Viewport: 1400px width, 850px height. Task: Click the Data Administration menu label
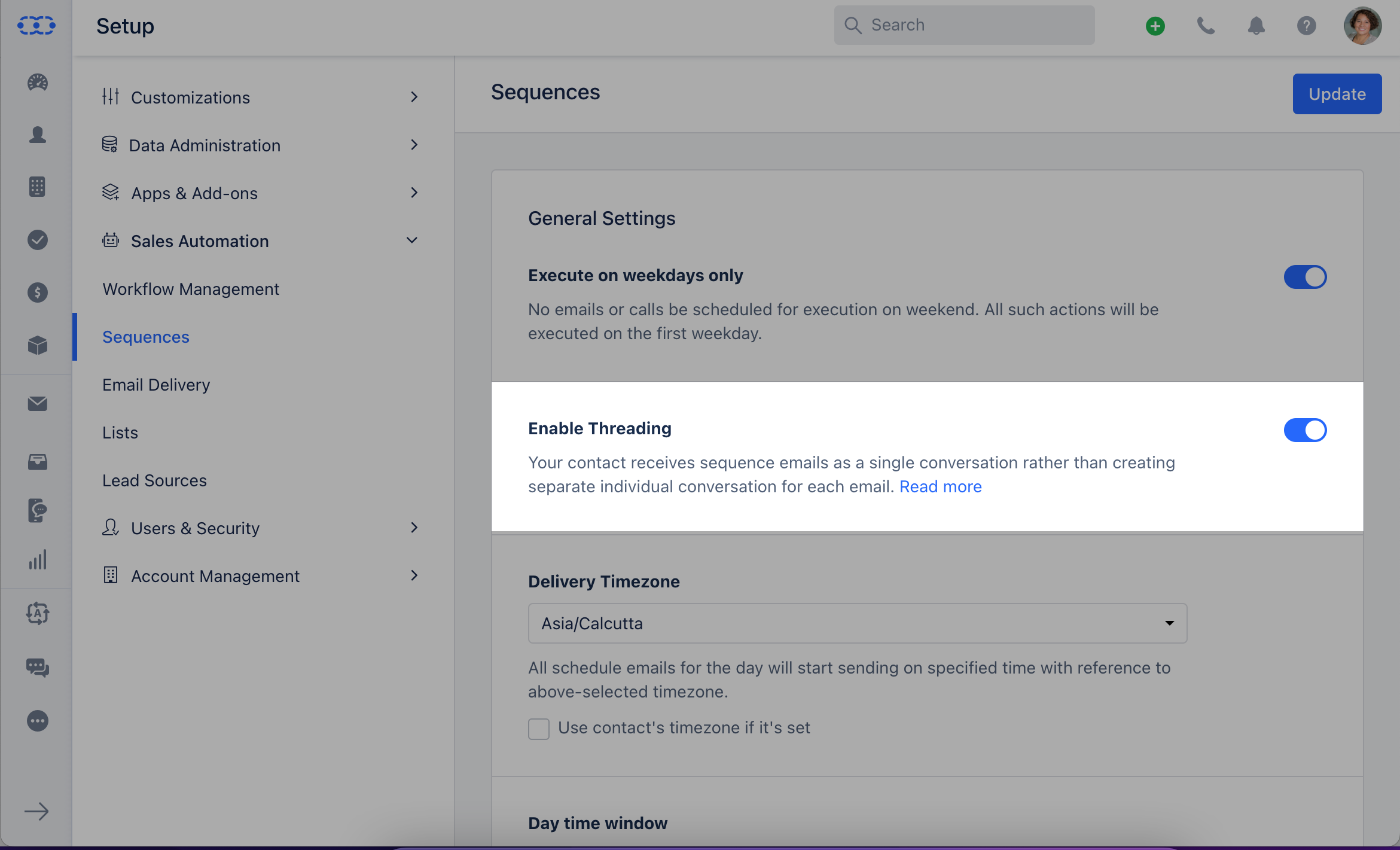coord(205,145)
